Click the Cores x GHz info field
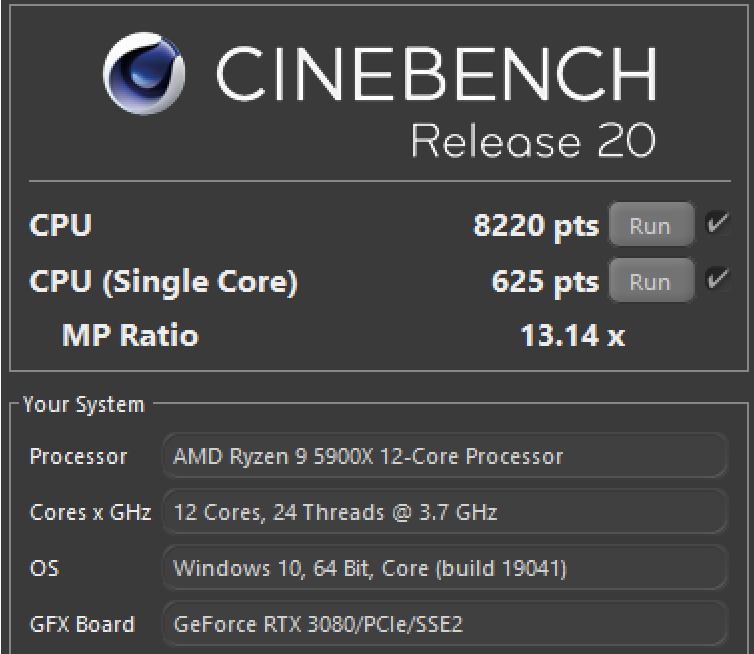This screenshot has width=754, height=654. [445, 512]
